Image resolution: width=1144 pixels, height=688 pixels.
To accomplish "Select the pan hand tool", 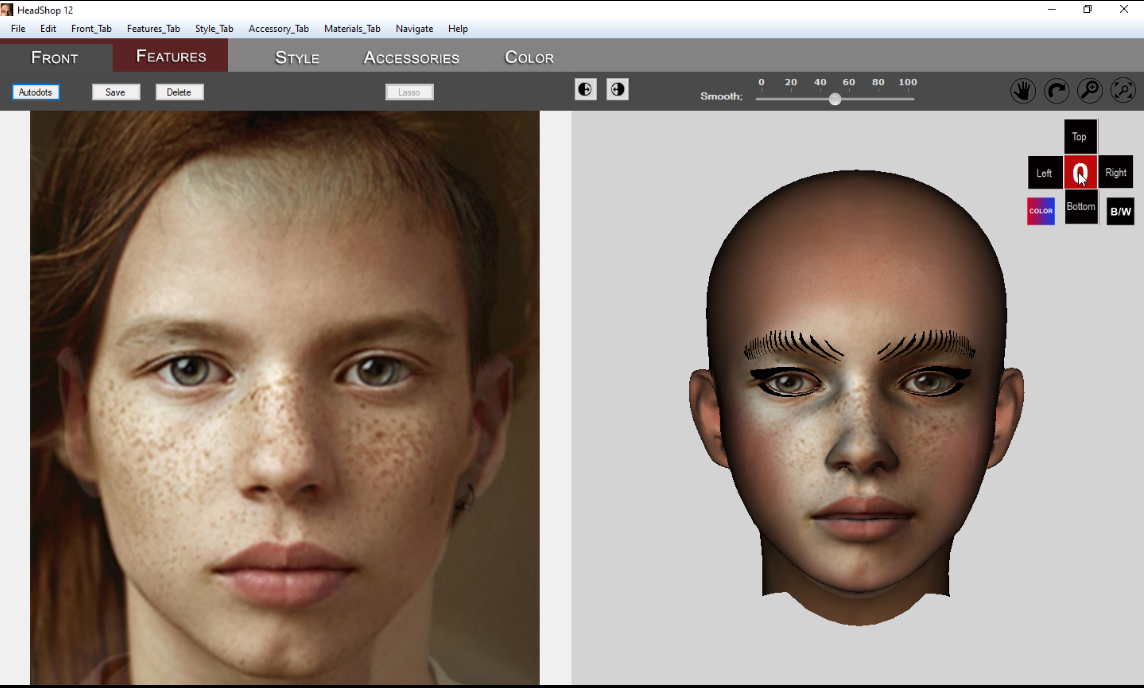I will tap(1023, 90).
